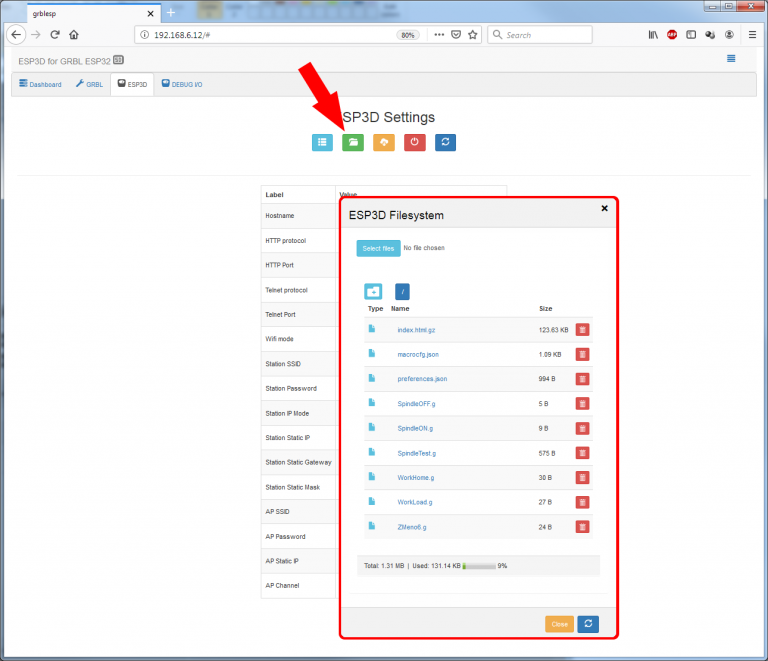This screenshot has height=661, width=768.
Task: Click the Total 1.31 MB status text
Action: pyautogui.click(x=384, y=566)
